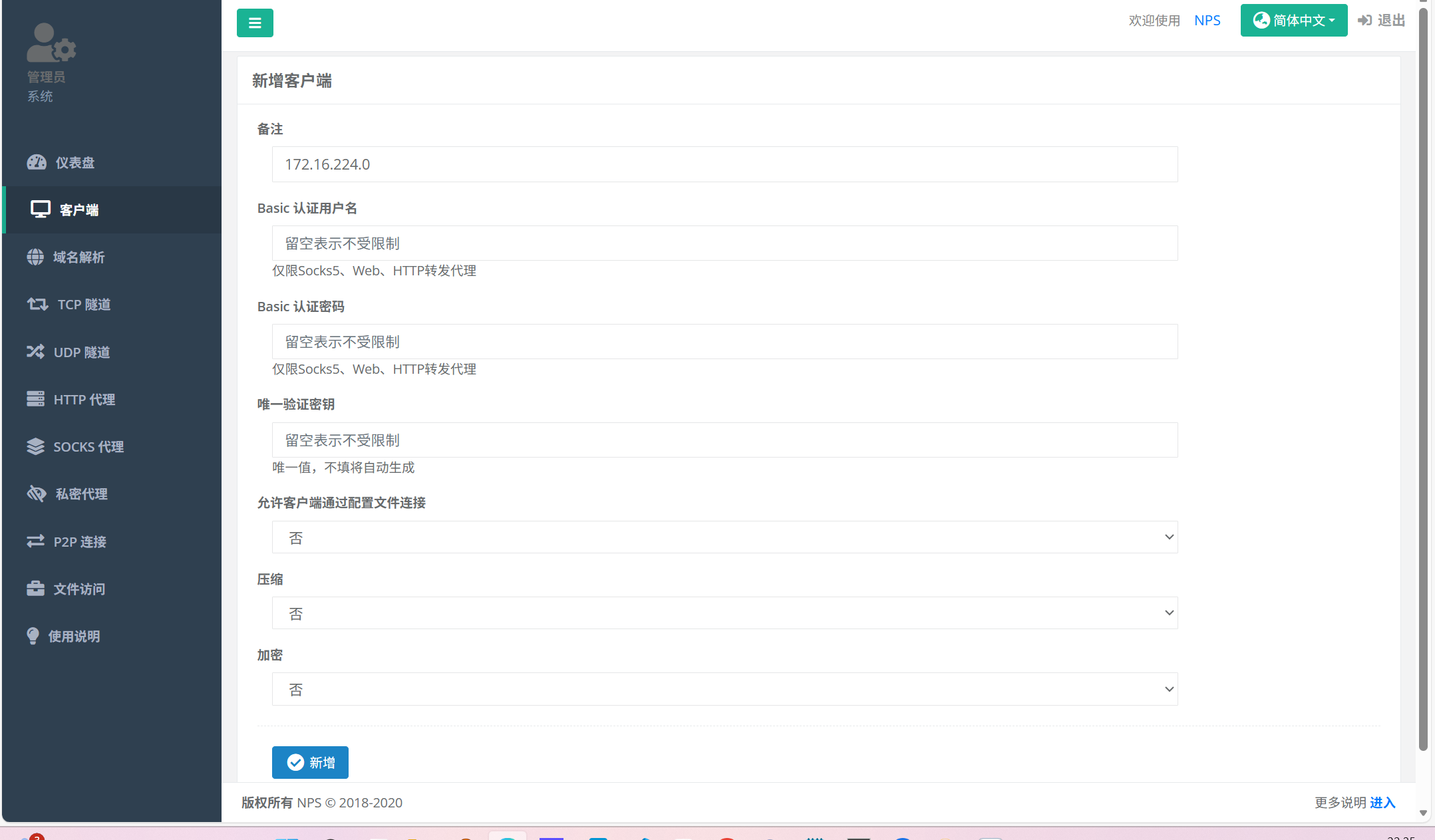Open the P2P 连接 menu item
The width and height of the screenshot is (1435, 840).
pyautogui.click(x=80, y=542)
